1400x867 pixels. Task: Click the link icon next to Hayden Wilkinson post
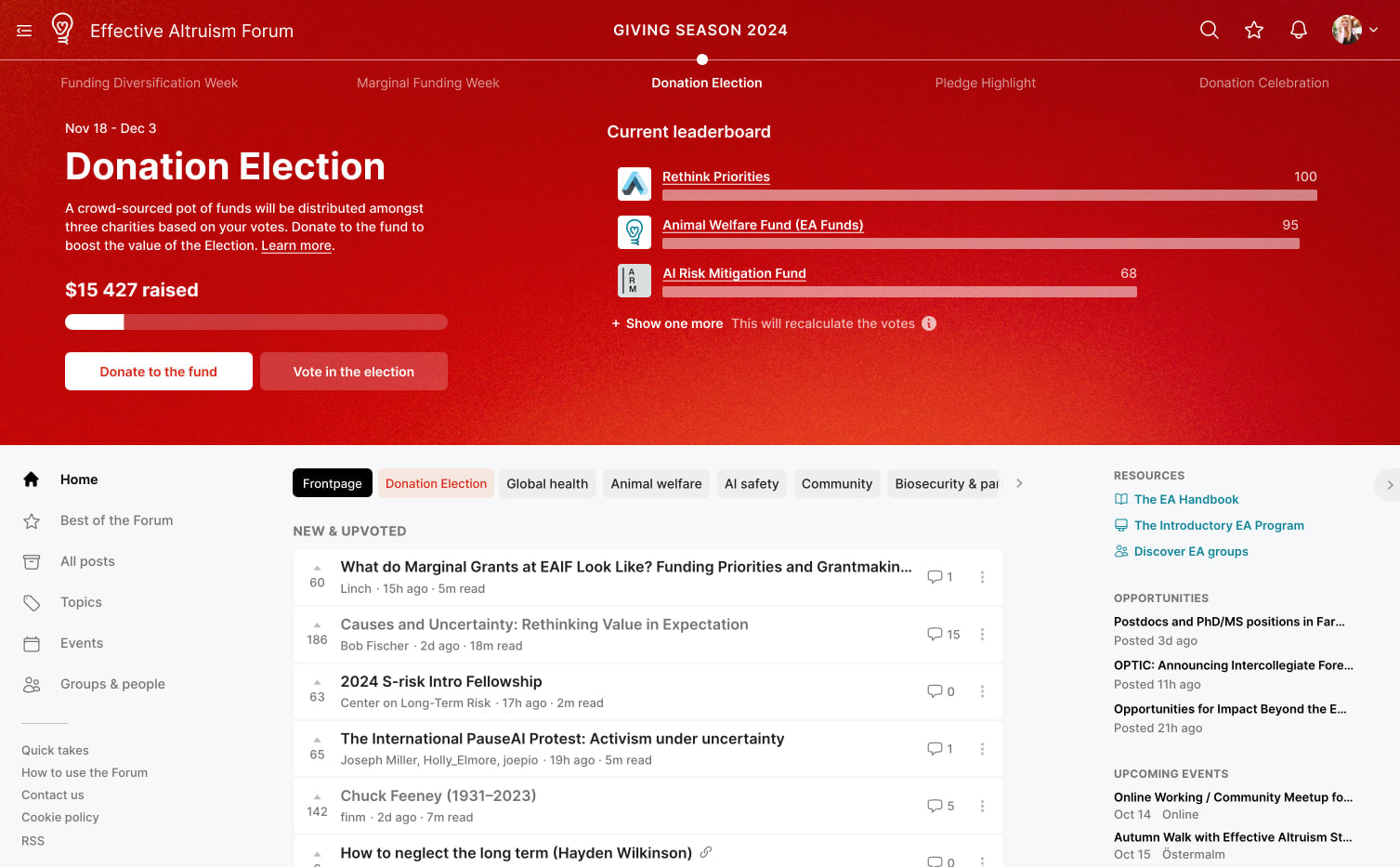706,852
